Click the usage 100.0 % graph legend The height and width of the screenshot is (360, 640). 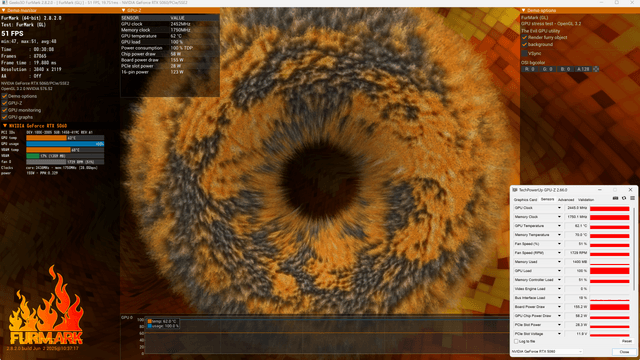(x=163, y=326)
